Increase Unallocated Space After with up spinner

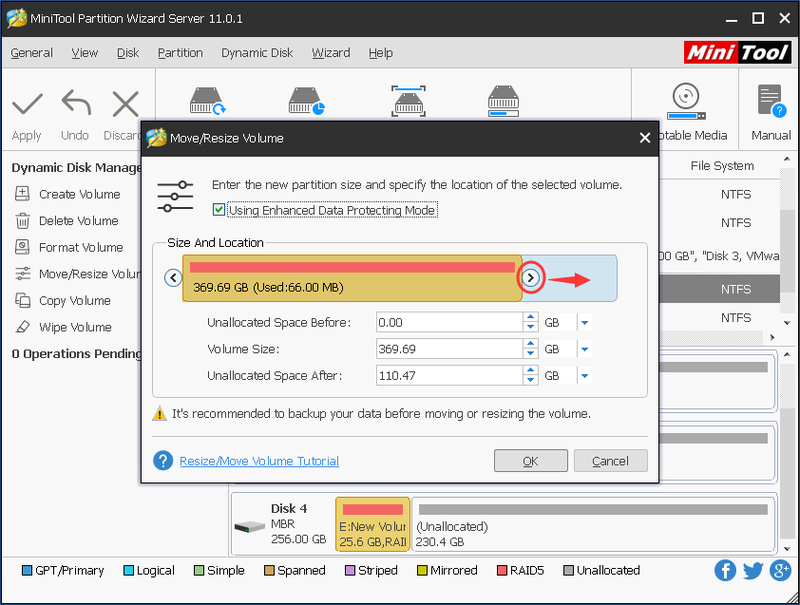[531, 370]
